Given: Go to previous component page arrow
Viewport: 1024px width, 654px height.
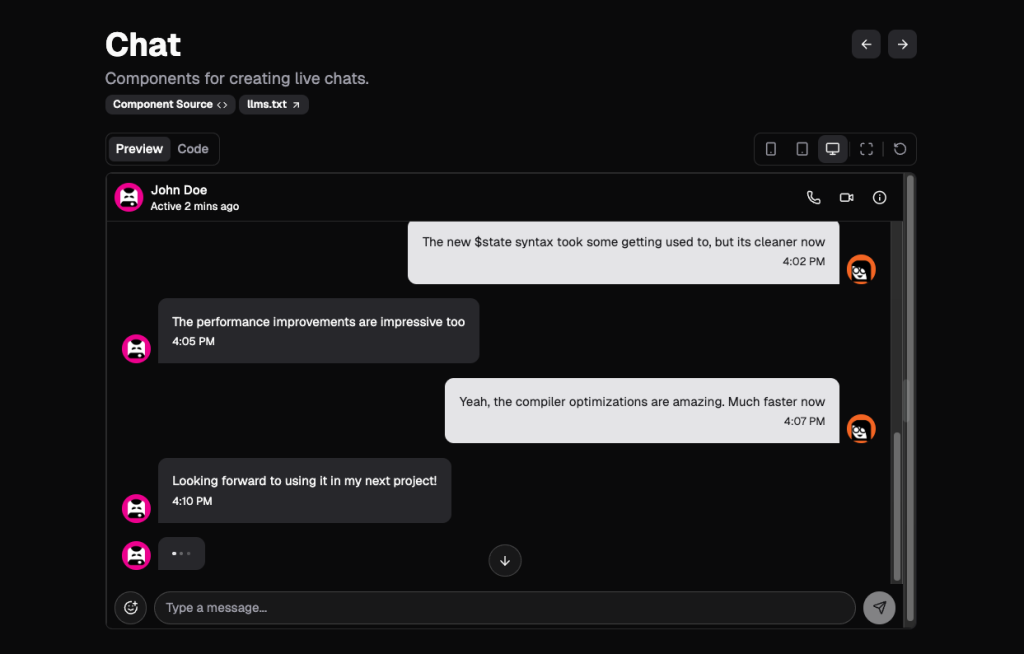Looking at the screenshot, I should pos(866,44).
